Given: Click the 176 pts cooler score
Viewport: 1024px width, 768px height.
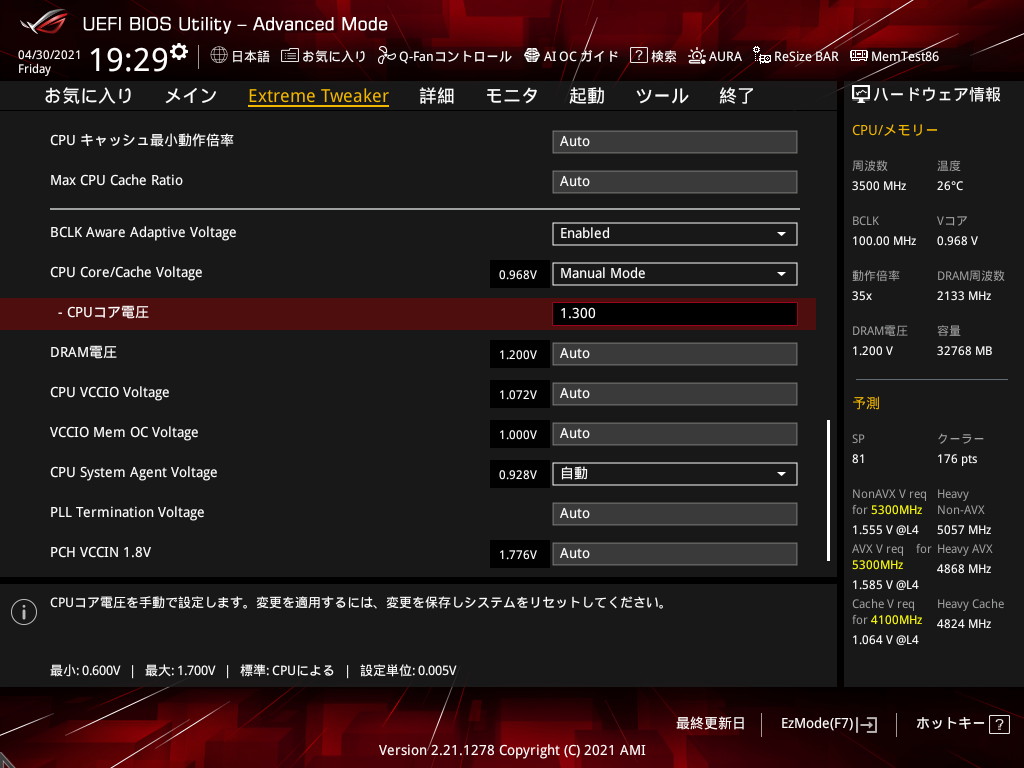Looking at the screenshot, I should point(957,459).
